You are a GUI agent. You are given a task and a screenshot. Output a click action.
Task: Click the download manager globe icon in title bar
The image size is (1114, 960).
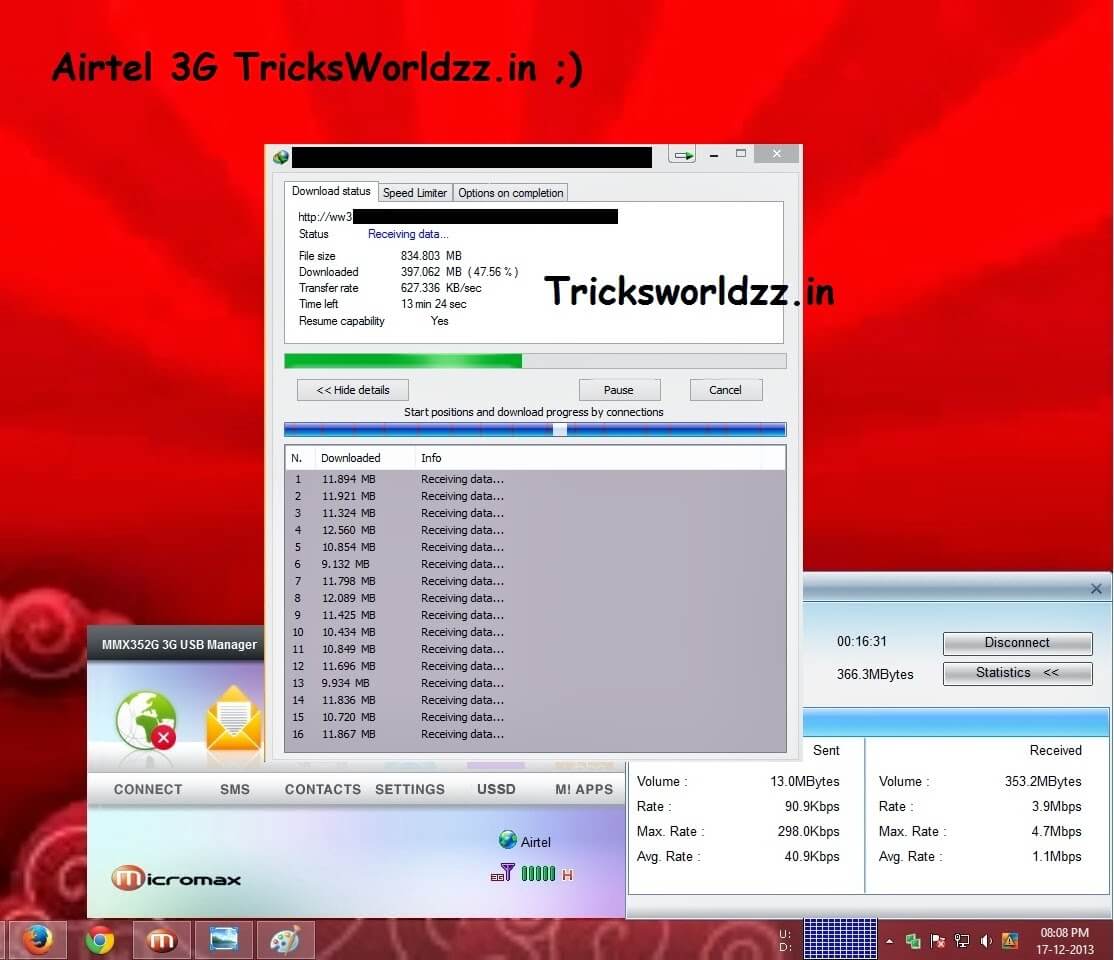tap(281, 157)
